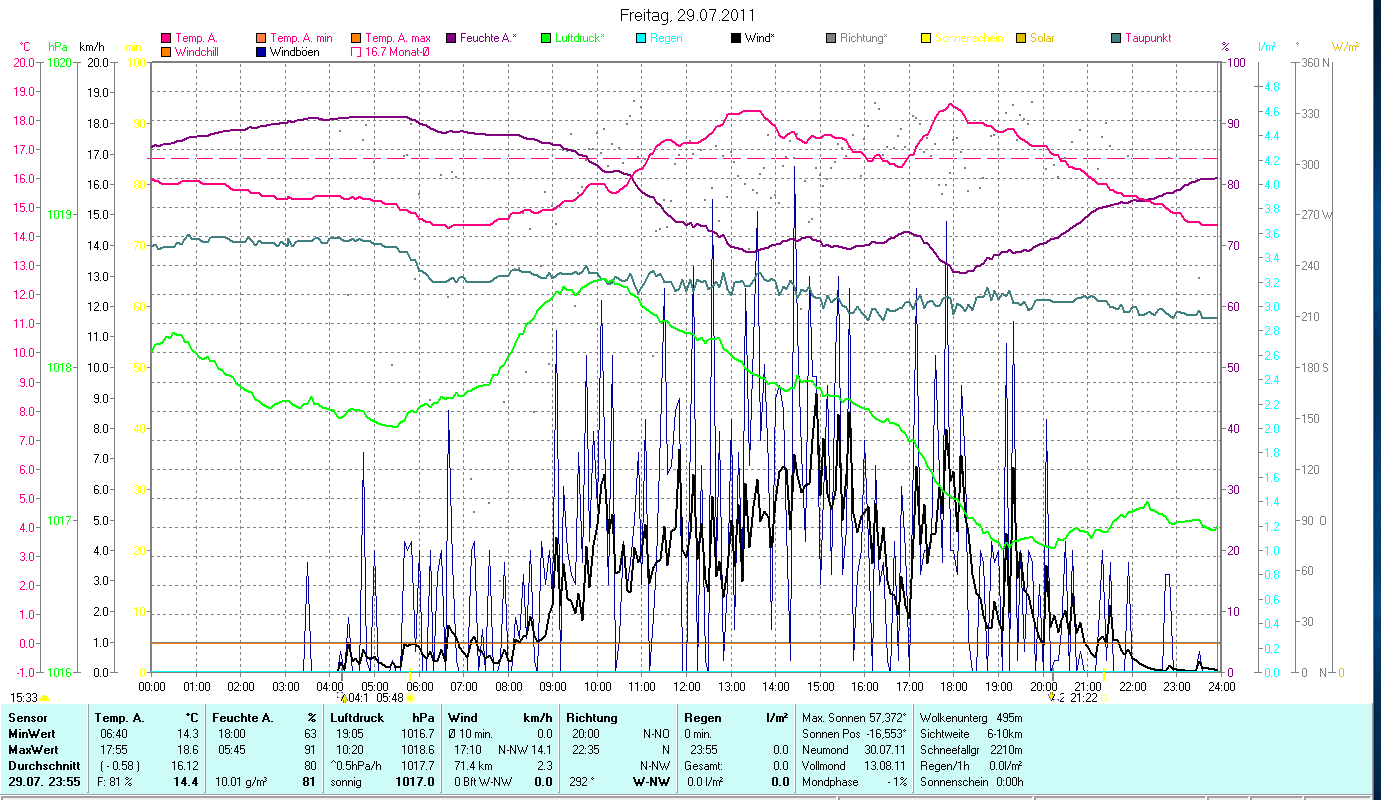
Task: Select the black Wind* legend square
Action: 736,39
